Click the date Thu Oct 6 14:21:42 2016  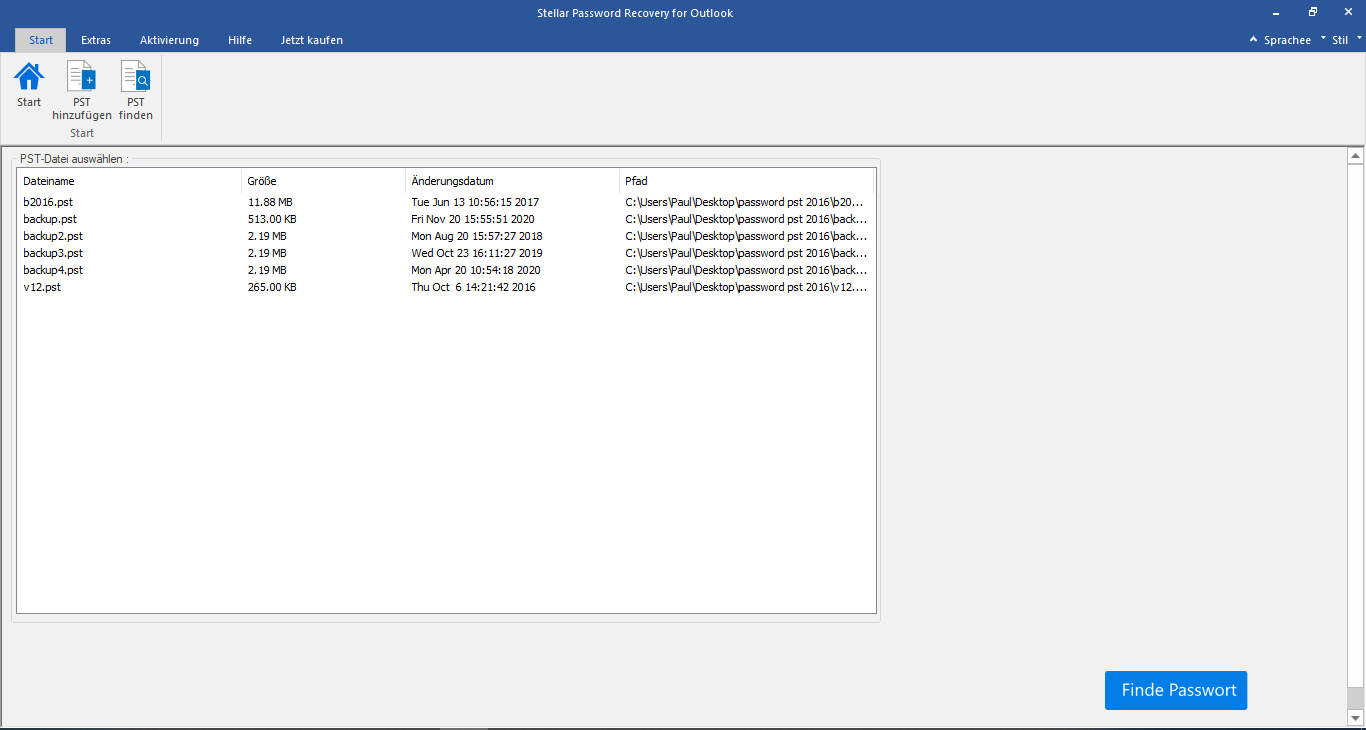pyautogui.click(x=473, y=287)
